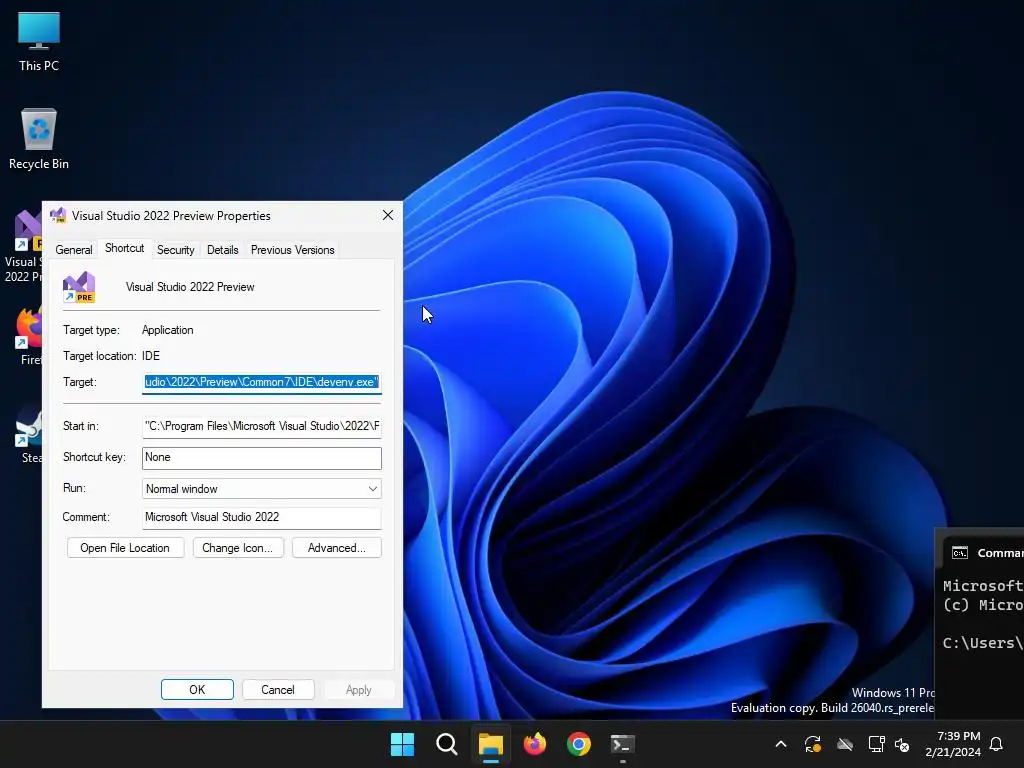Click the Properties dialog title bar icon
The image size is (1024, 768).
58,216
